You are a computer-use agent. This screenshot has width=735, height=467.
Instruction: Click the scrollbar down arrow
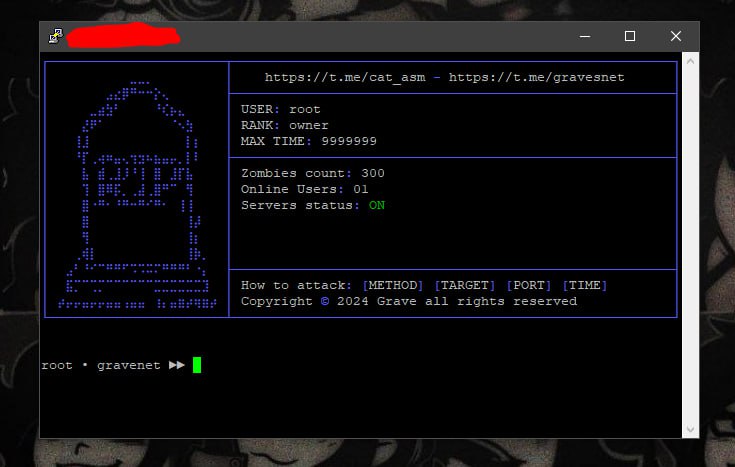(689, 428)
